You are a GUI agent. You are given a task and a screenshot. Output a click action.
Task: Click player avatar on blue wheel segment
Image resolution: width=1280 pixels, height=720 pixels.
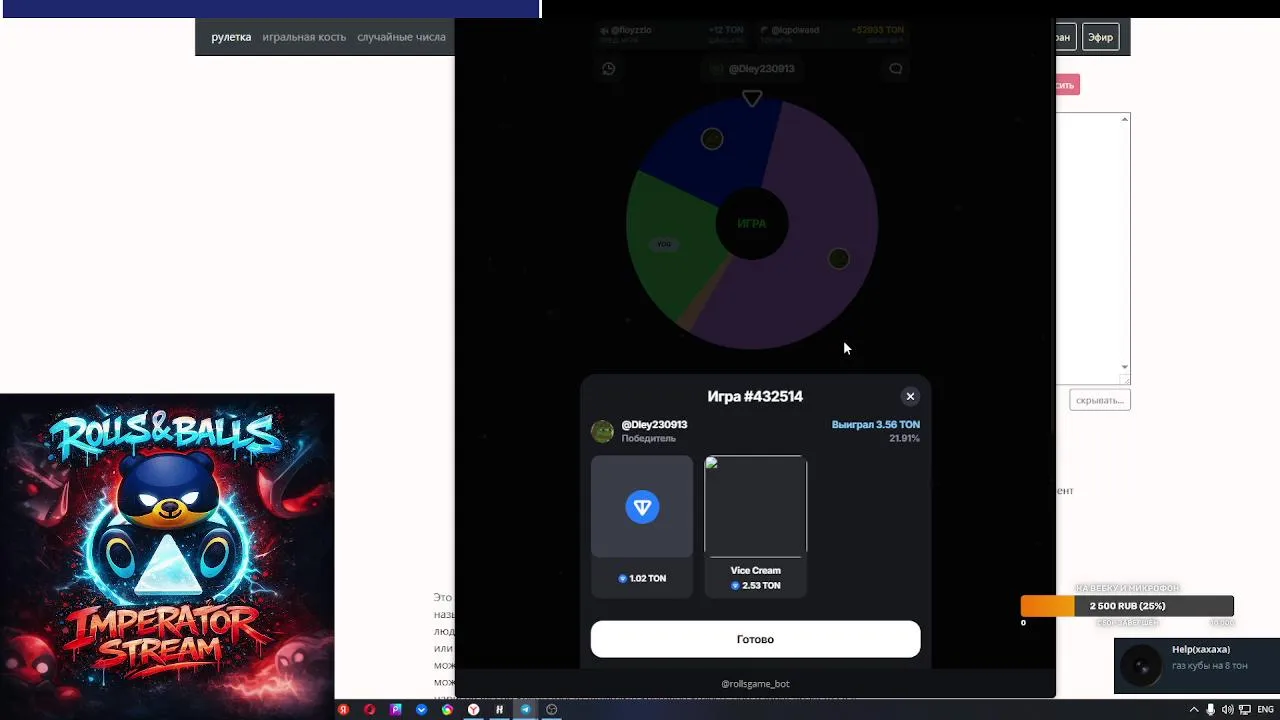point(712,139)
